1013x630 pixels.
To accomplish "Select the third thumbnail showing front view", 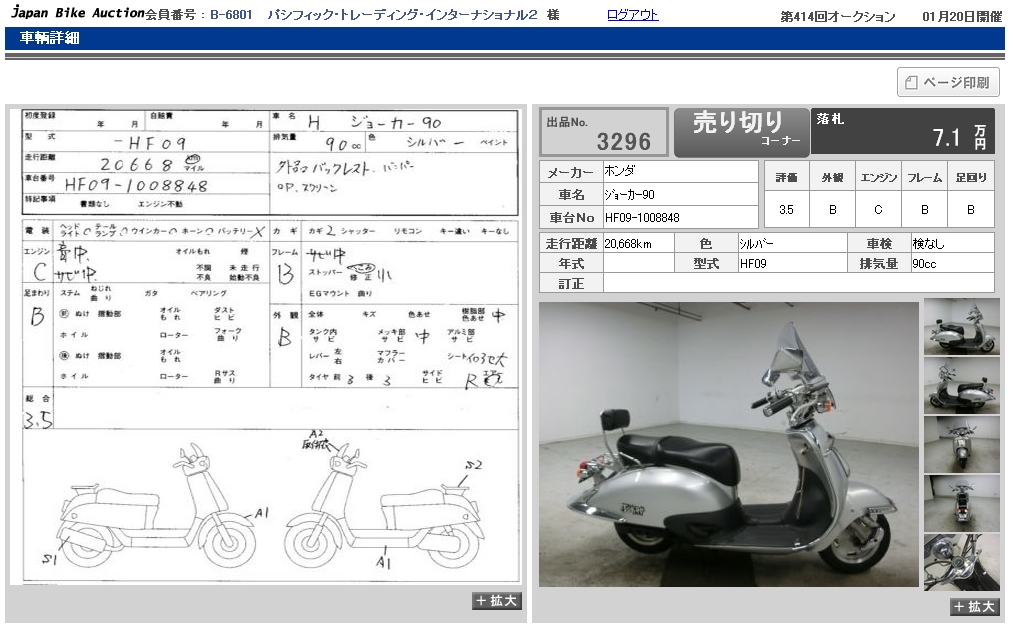I will (961, 445).
